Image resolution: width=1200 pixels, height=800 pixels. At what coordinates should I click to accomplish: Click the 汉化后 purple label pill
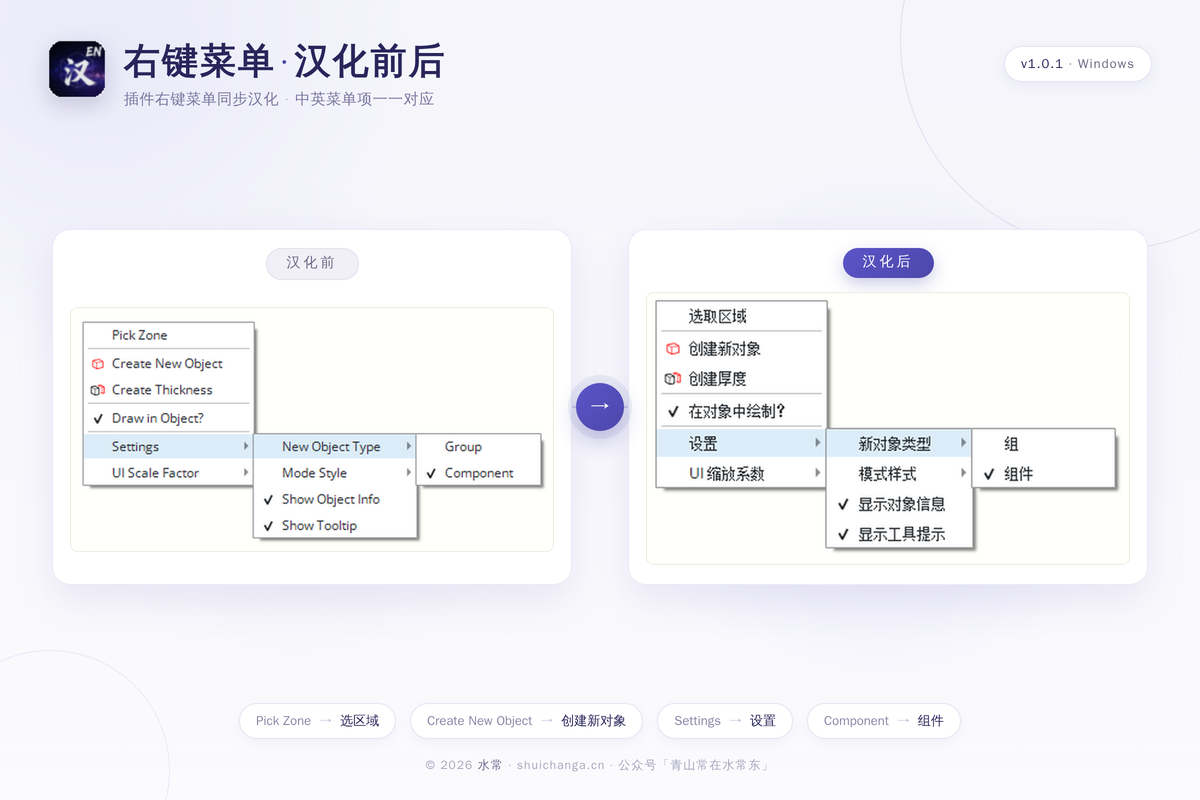pyautogui.click(x=888, y=262)
